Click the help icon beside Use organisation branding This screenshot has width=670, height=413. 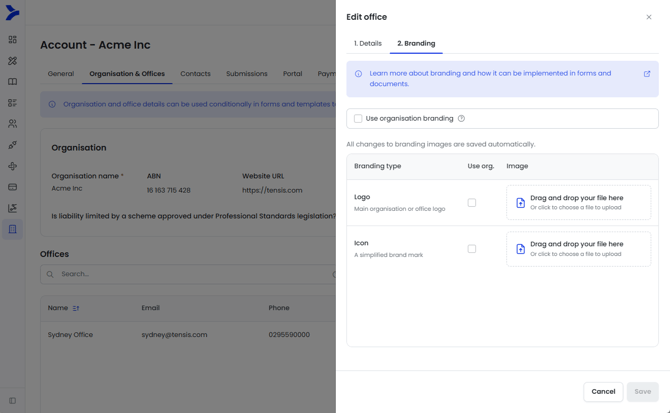(461, 119)
